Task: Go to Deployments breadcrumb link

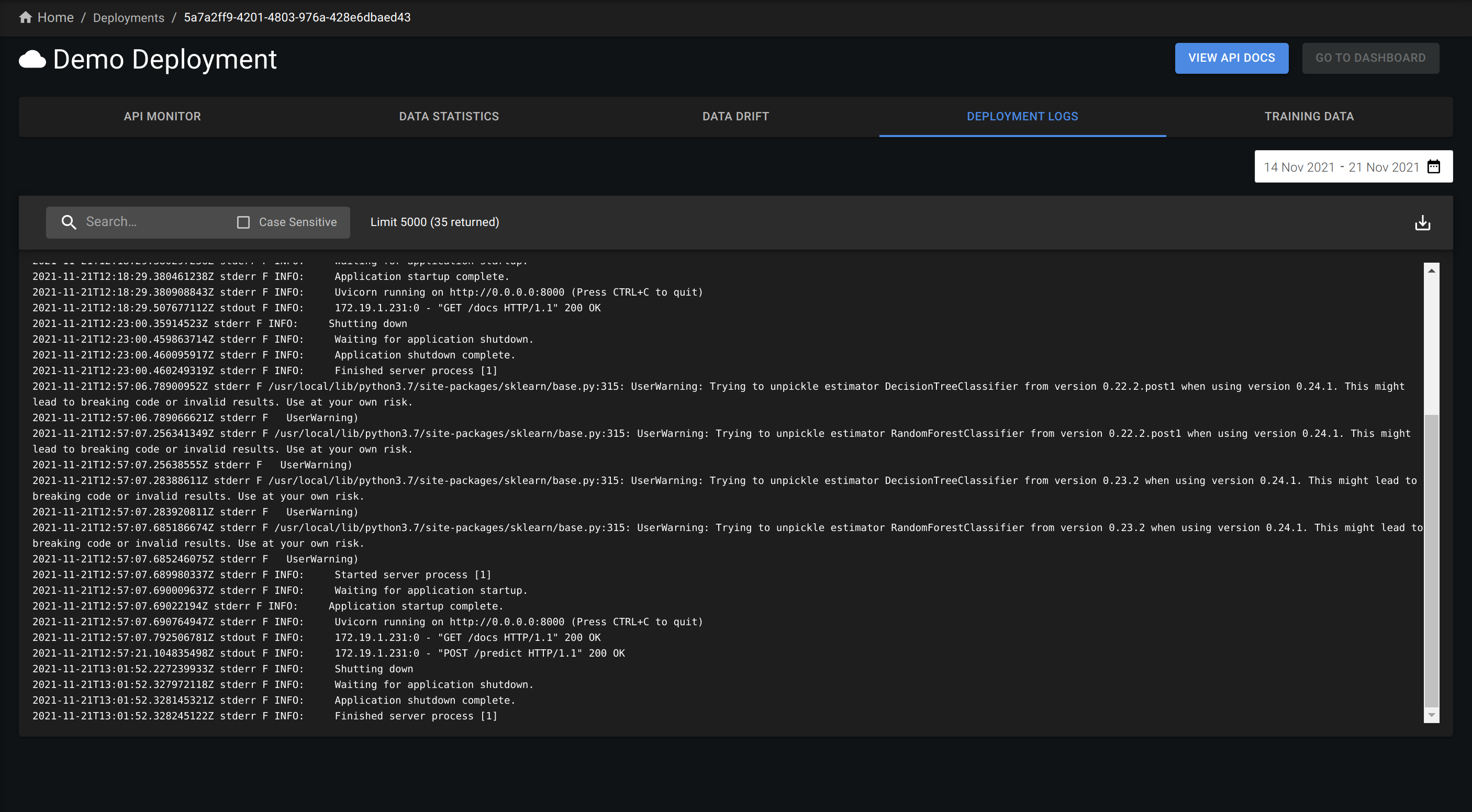Action: pyautogui.click(x=129, y=18)
